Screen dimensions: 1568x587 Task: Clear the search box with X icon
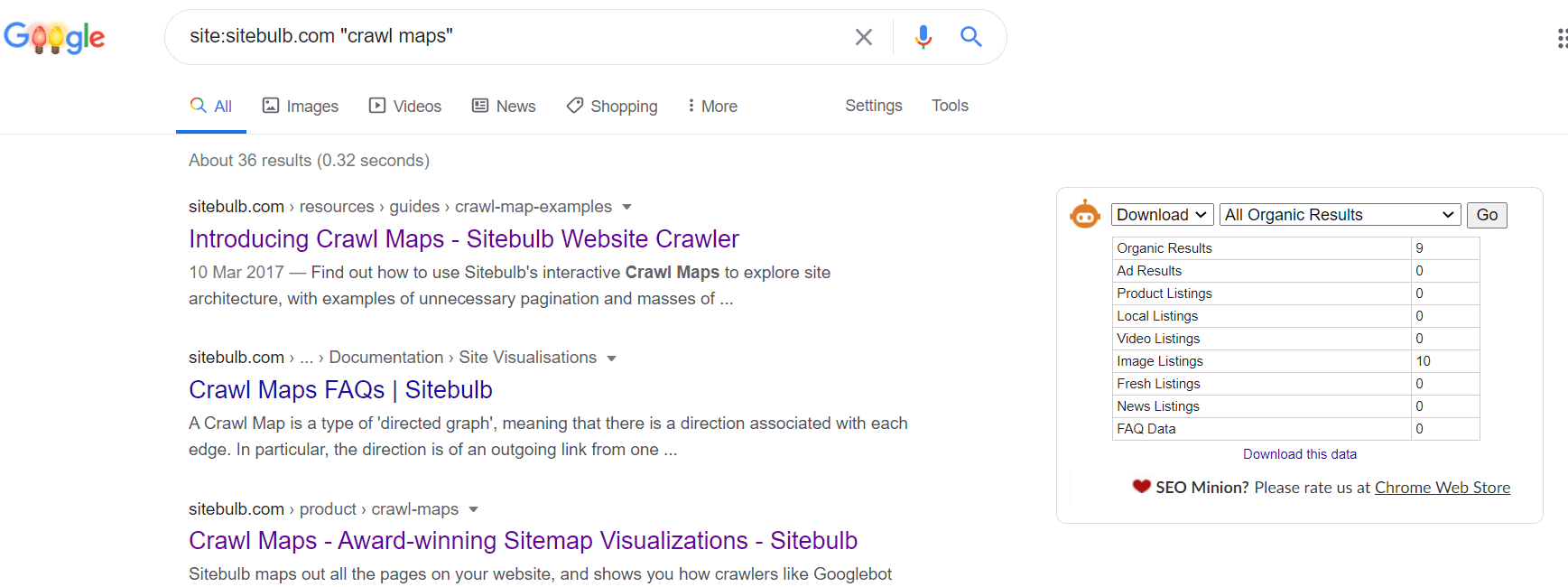864,37
